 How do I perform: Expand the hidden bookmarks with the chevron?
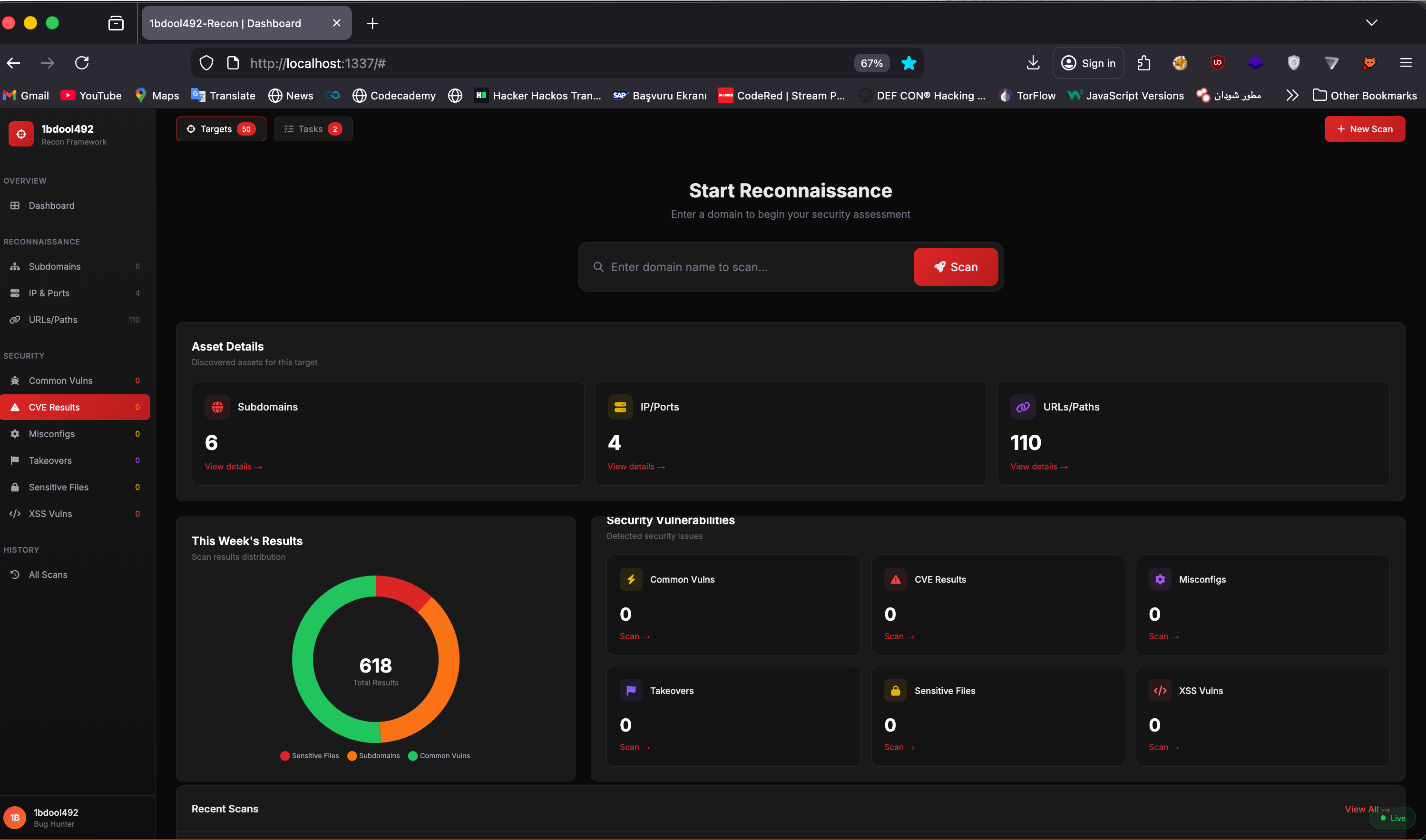click(1292, 95)
